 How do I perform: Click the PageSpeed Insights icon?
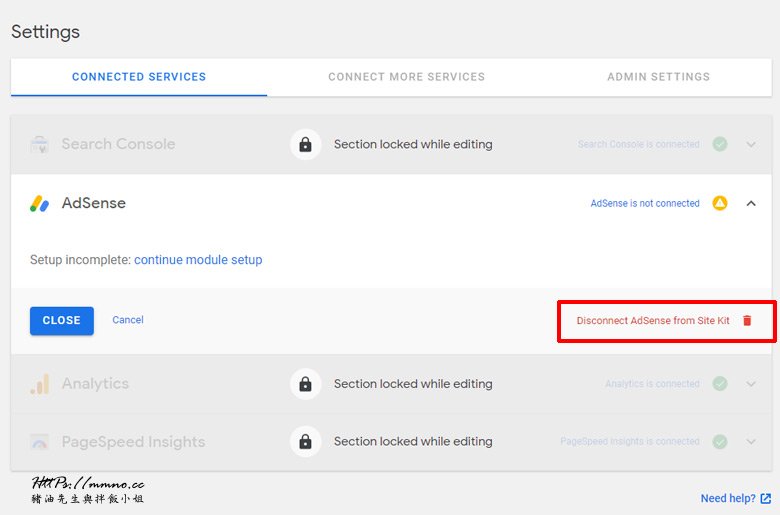click(x=40, y=442)
